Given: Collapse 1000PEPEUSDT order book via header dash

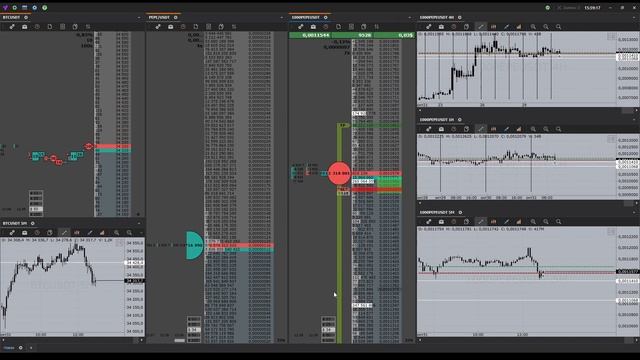Looking at the screenshot, I should [x=409, y=18].
